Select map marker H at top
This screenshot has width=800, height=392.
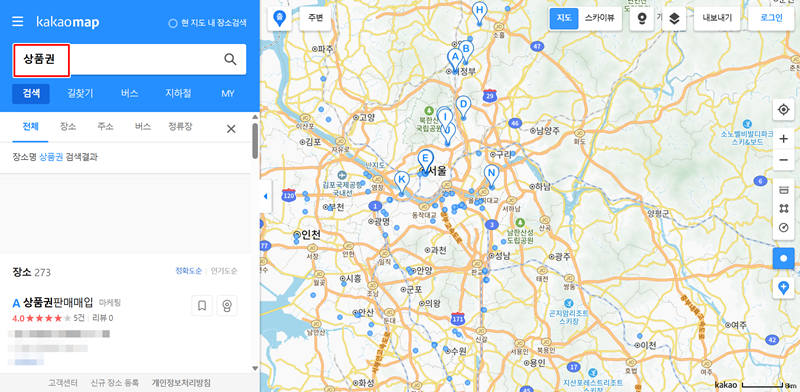[479, 13]
